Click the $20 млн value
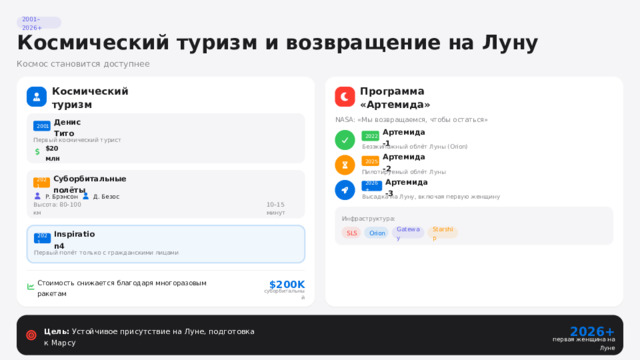The image size is (640, 360). coord(53,153)
